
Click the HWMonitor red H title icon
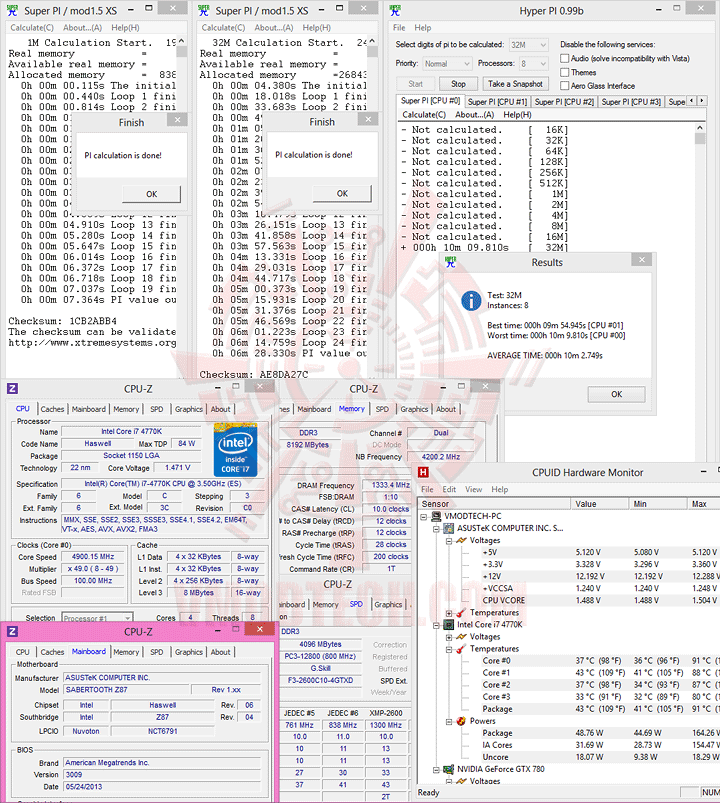coord(423,472)
